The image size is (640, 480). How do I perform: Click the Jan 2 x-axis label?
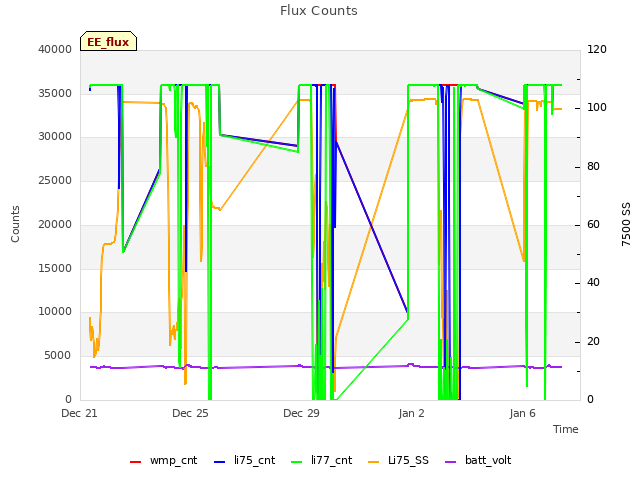[411, 413]
